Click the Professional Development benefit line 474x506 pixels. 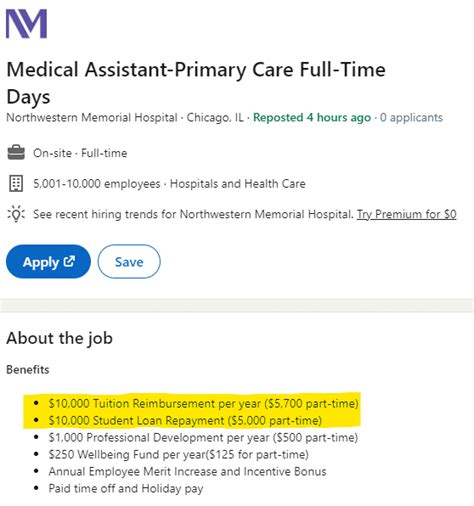click(x=203, y=437)
